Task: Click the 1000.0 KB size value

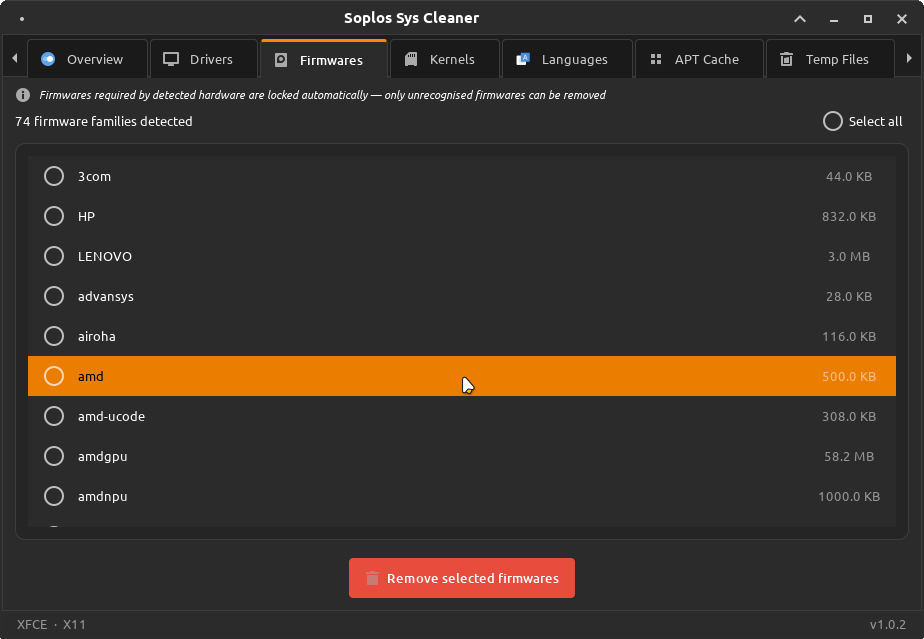Action: [x=849, y=496]
